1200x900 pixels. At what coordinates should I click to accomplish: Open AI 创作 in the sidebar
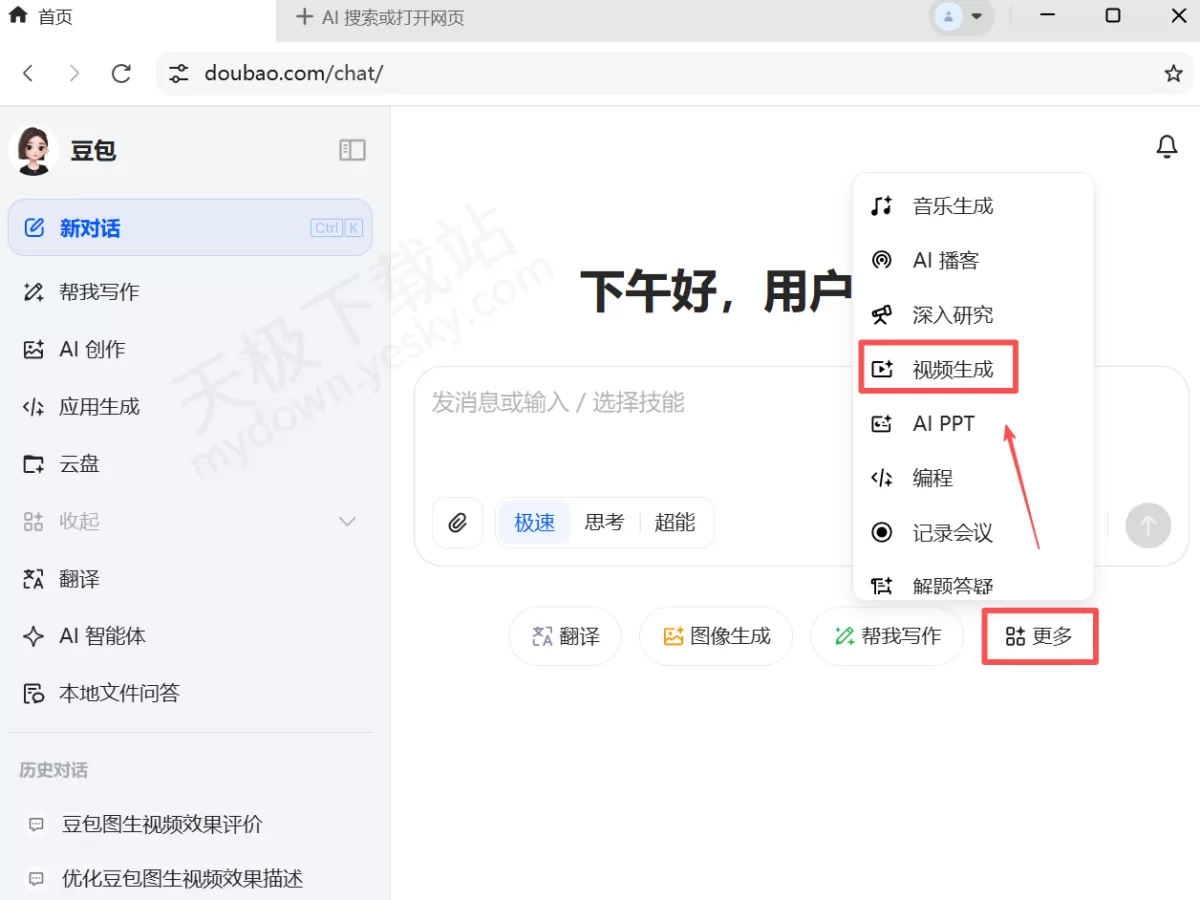tap(190, 349)
